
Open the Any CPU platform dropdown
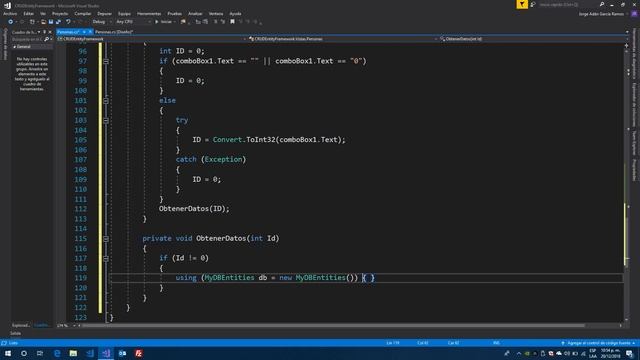[x=133, y=22]
